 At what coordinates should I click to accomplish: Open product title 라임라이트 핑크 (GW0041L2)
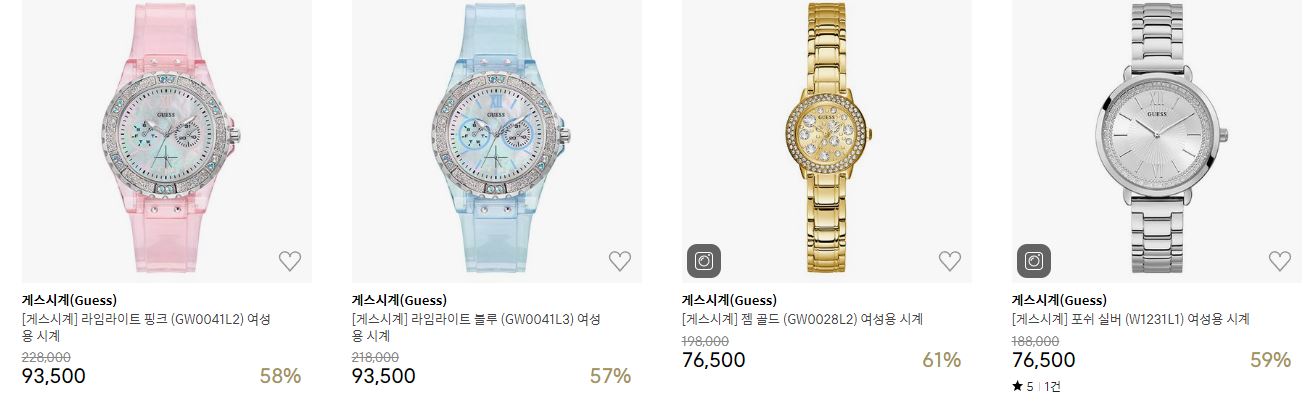pyautogui.click(x=146, y=328)
